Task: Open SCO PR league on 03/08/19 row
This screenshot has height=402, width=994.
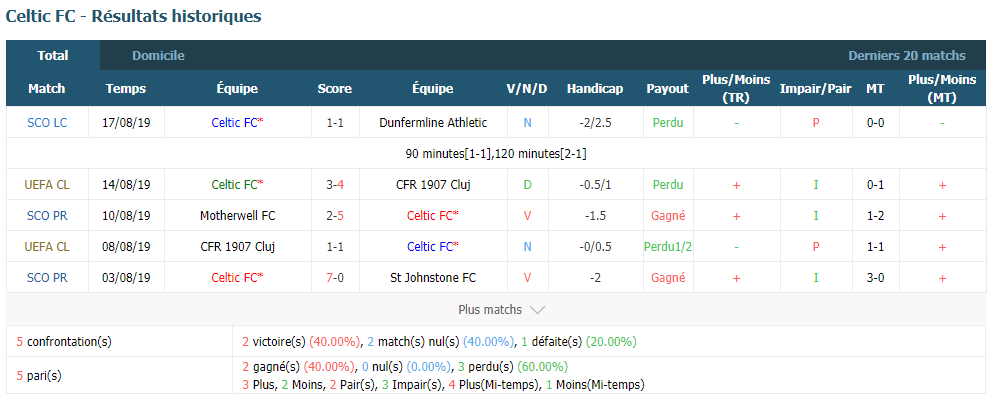Action: 47,278
